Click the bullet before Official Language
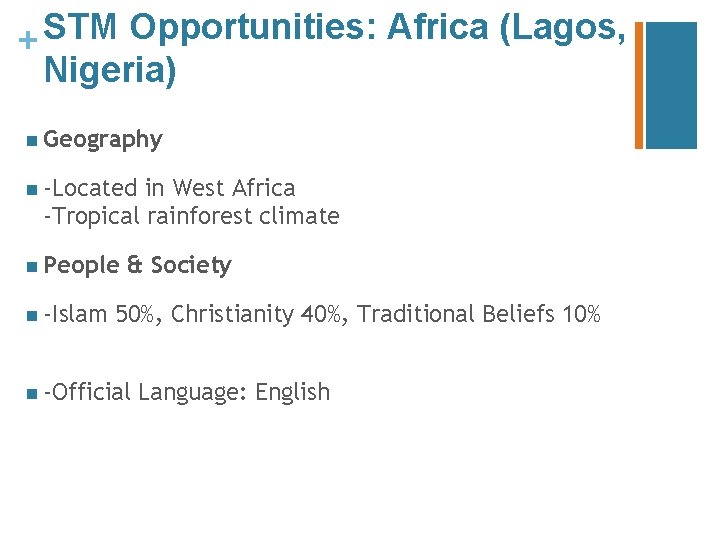Viewport: 720px width, 540px height. coord(33,392)
